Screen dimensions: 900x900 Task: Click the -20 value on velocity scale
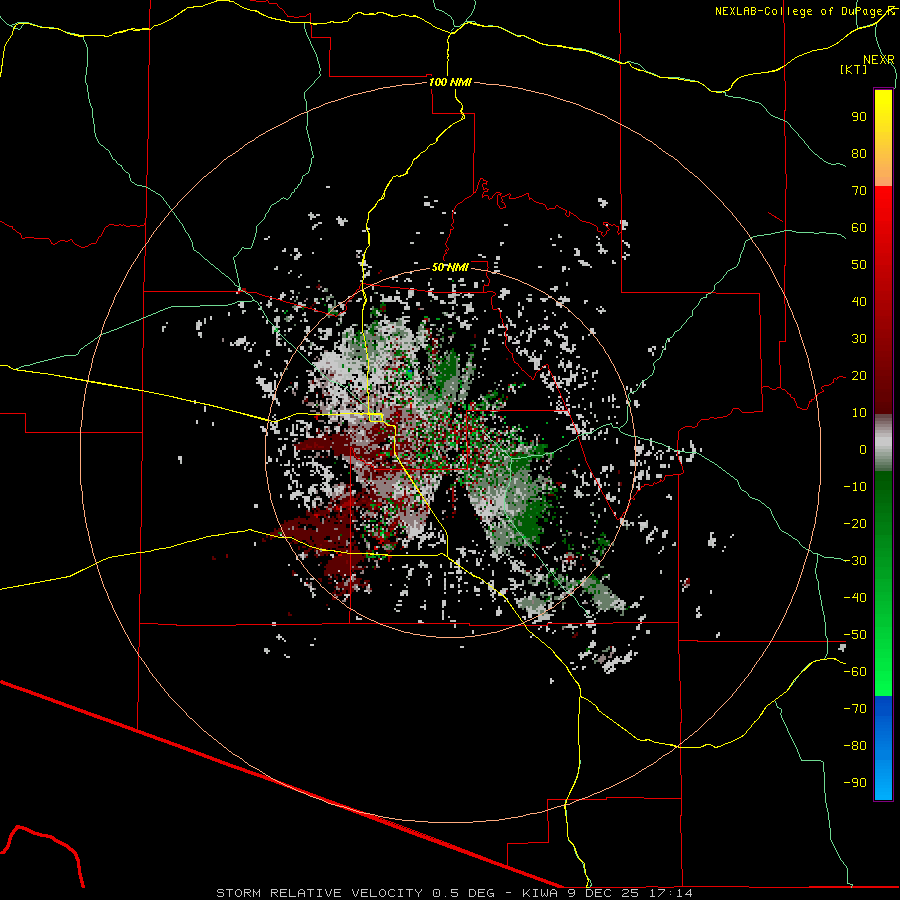pos(855,523)
